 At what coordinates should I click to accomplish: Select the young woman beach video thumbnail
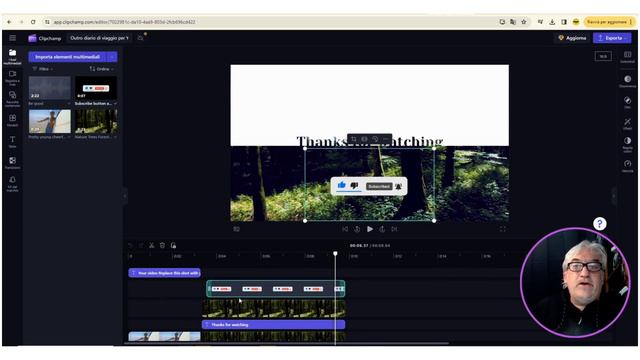(x=49, y=122)
